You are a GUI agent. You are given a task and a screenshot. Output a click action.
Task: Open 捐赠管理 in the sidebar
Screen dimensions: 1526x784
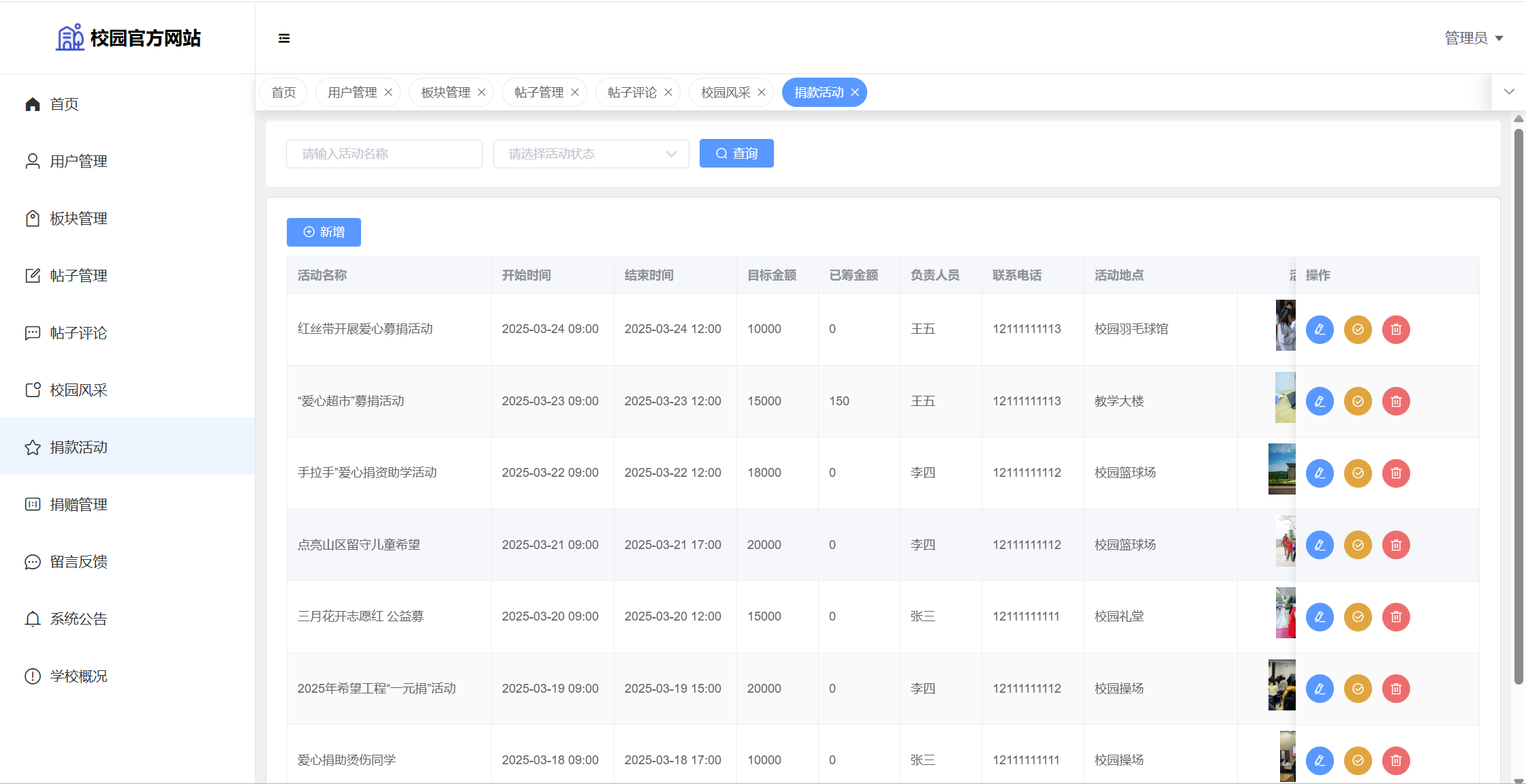[x=78, y=505]
